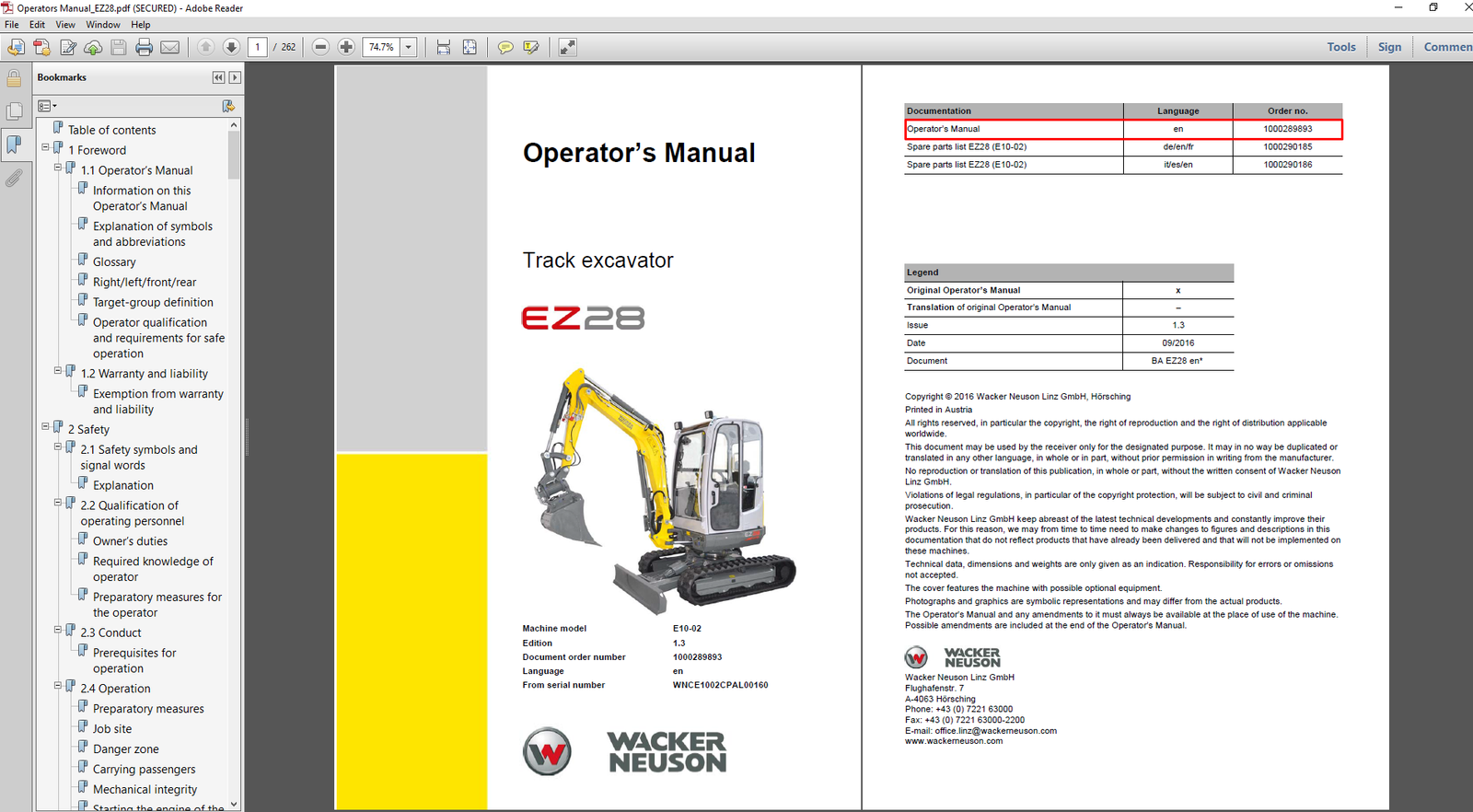Viewport: 1473px width, 812px height.
Task: Click the Print file icon
Action: pos(144,47)
